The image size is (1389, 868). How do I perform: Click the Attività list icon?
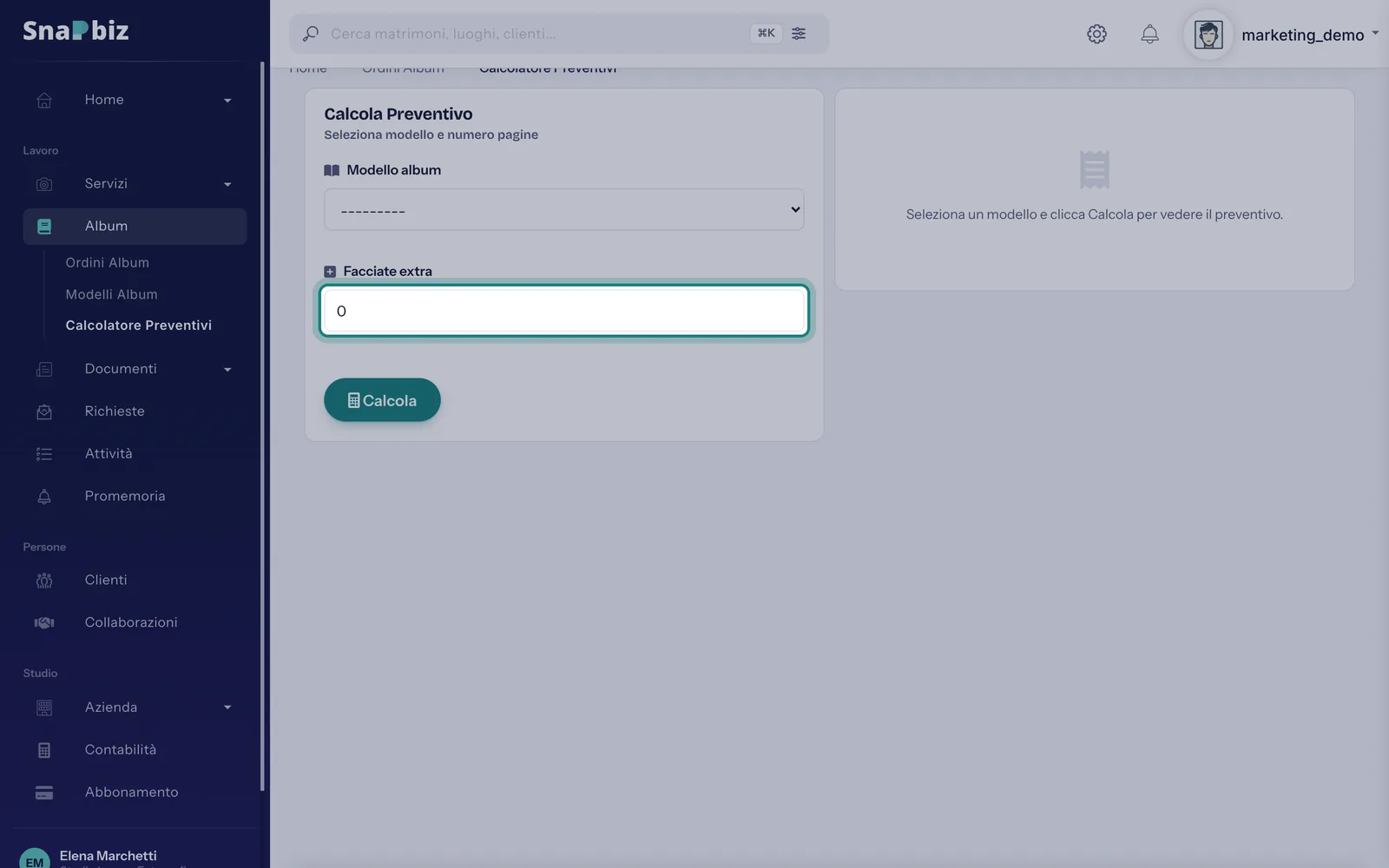(x=44, y=454)
